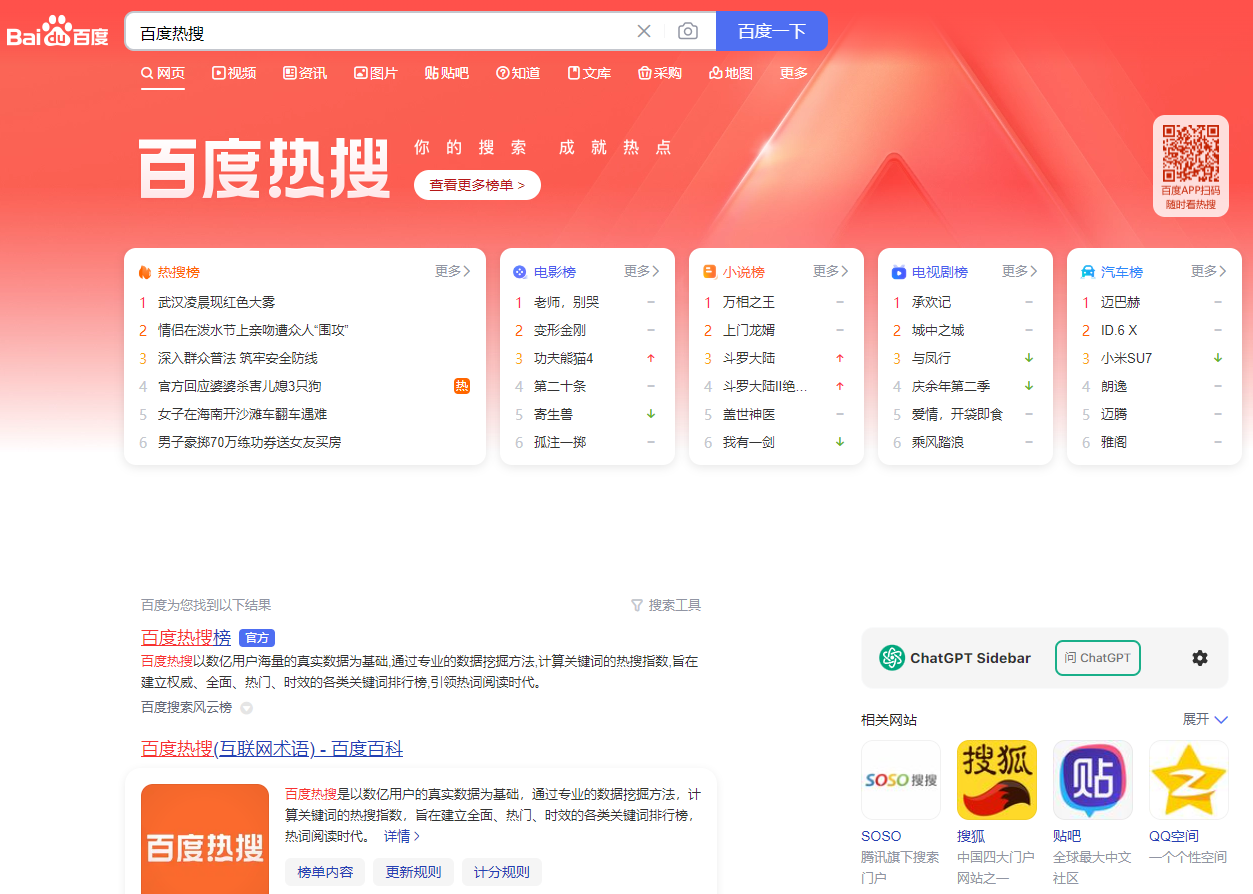Expand the 相关网站 list with 展开

(x=1205, y=719)
